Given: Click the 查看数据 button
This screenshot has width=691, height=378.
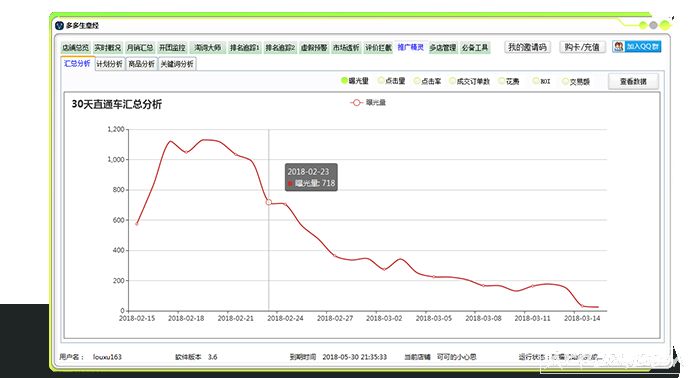Looking at the screenshot, I should coord(633,82).
